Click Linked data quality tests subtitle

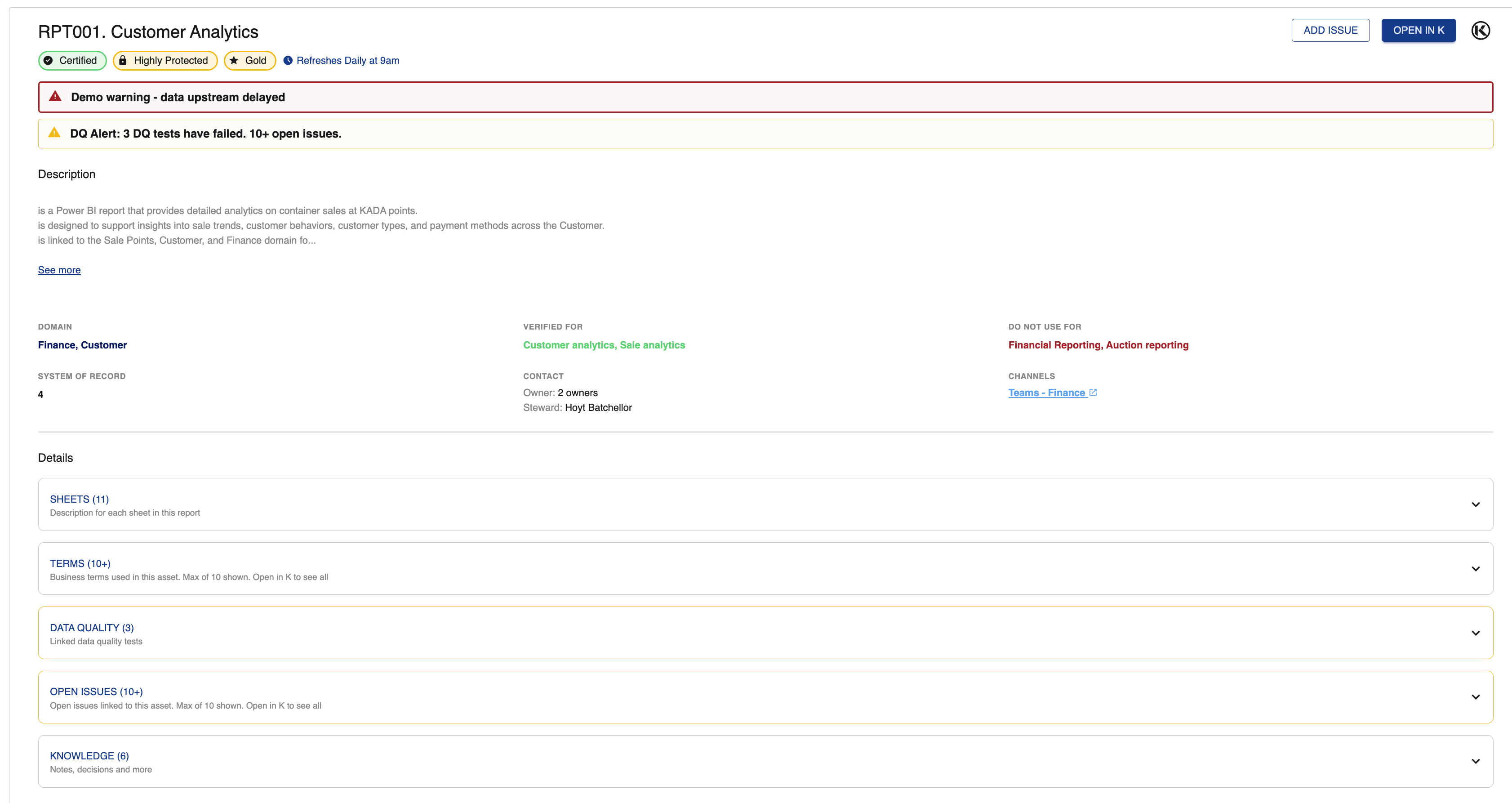[x=96, y=642]
